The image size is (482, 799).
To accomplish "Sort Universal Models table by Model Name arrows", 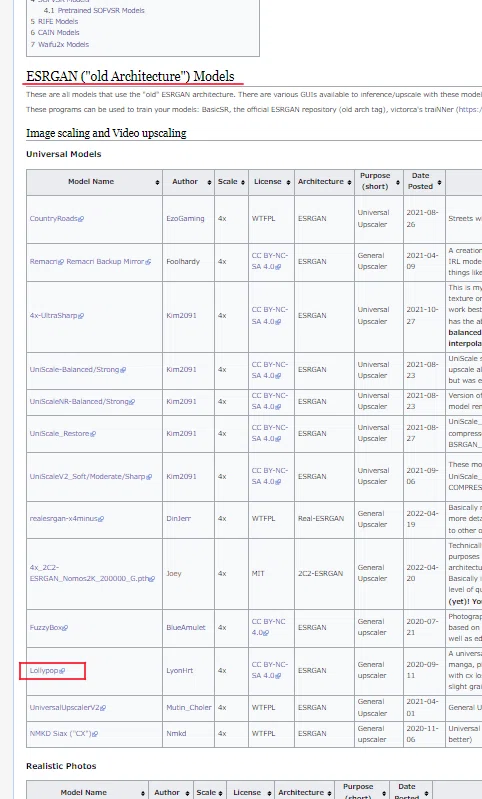I will tap(157, 182).
